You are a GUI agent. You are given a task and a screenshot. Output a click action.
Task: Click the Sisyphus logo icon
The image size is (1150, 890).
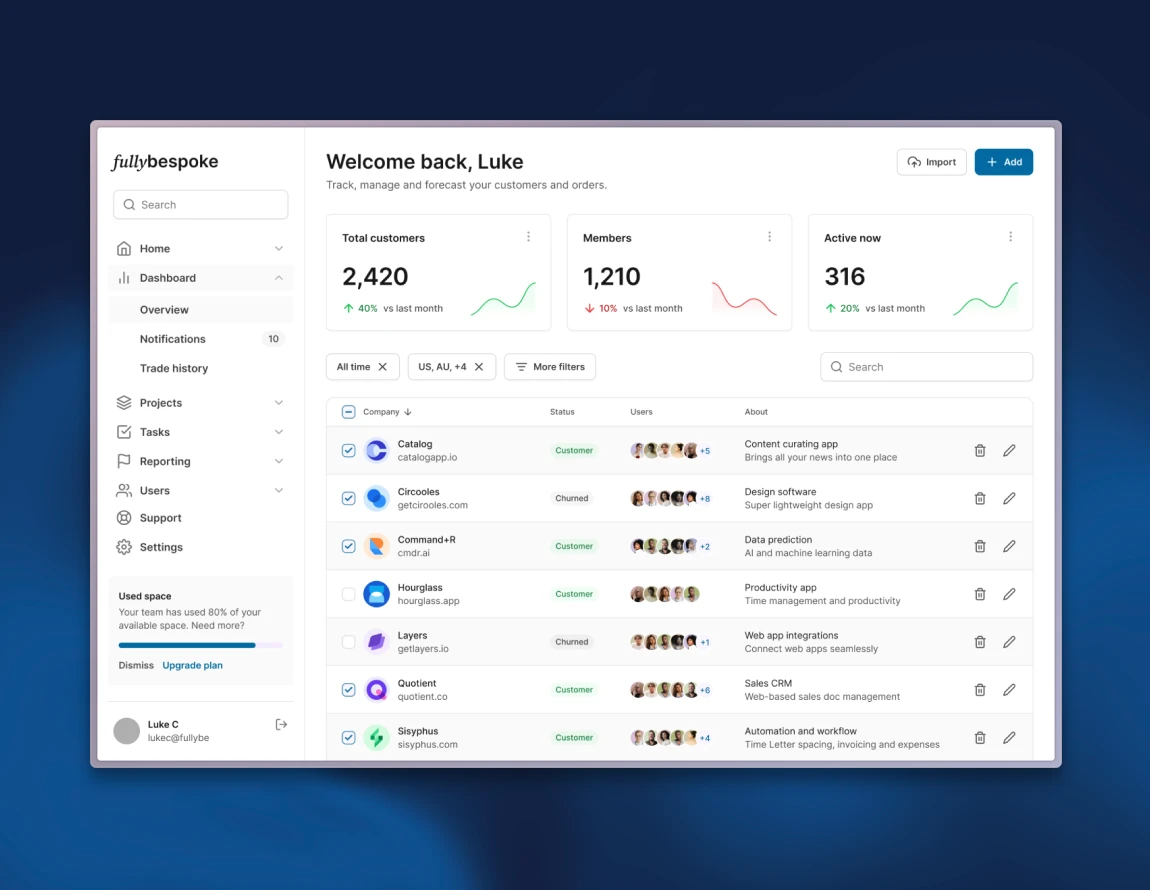click(376, 737)
